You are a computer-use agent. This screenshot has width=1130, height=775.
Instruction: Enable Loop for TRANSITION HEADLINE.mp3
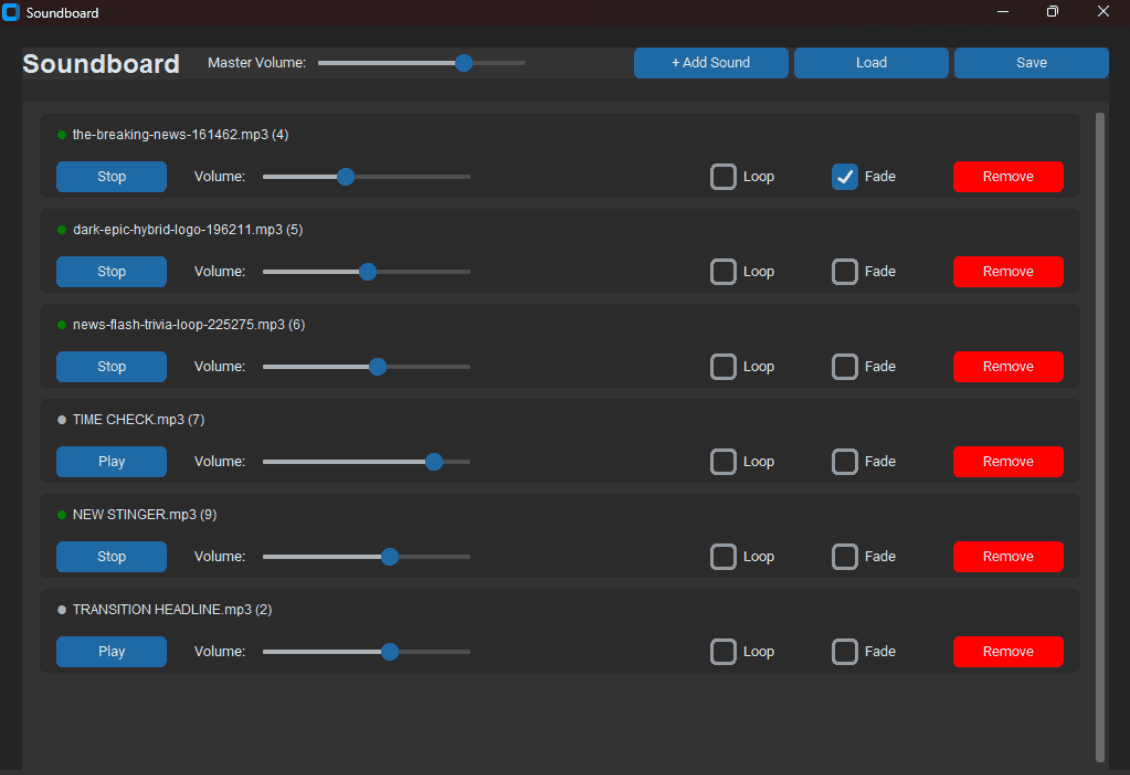(x=723, y=652)
